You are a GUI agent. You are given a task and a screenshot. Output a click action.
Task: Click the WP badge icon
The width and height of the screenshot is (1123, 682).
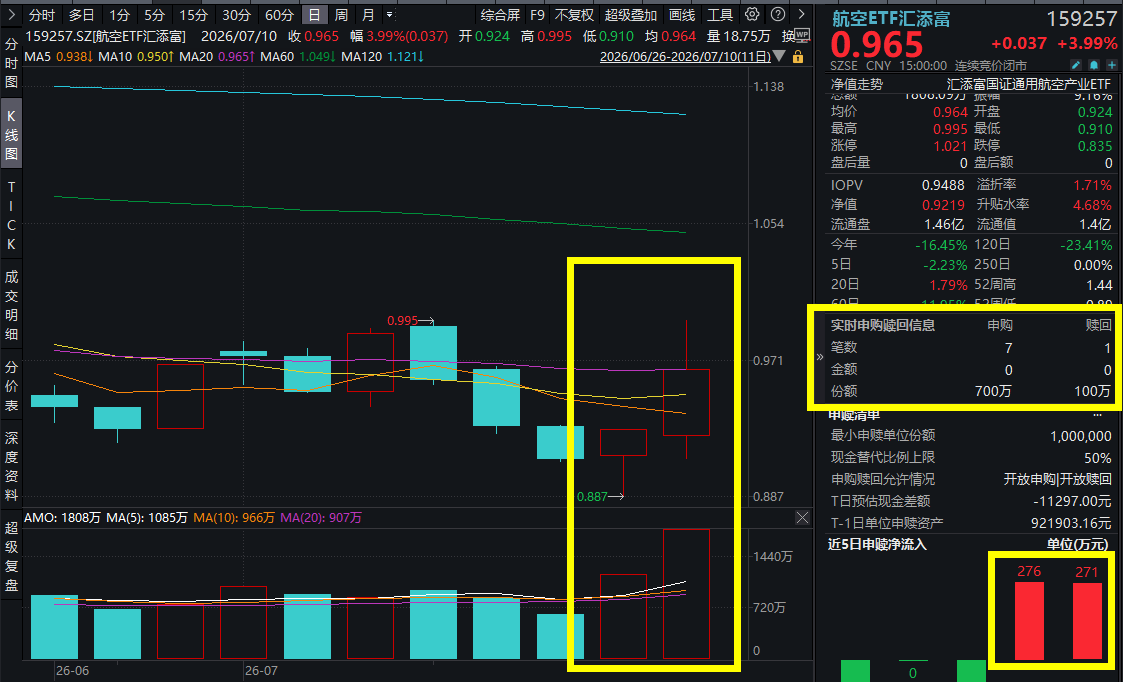coord(802,34)
